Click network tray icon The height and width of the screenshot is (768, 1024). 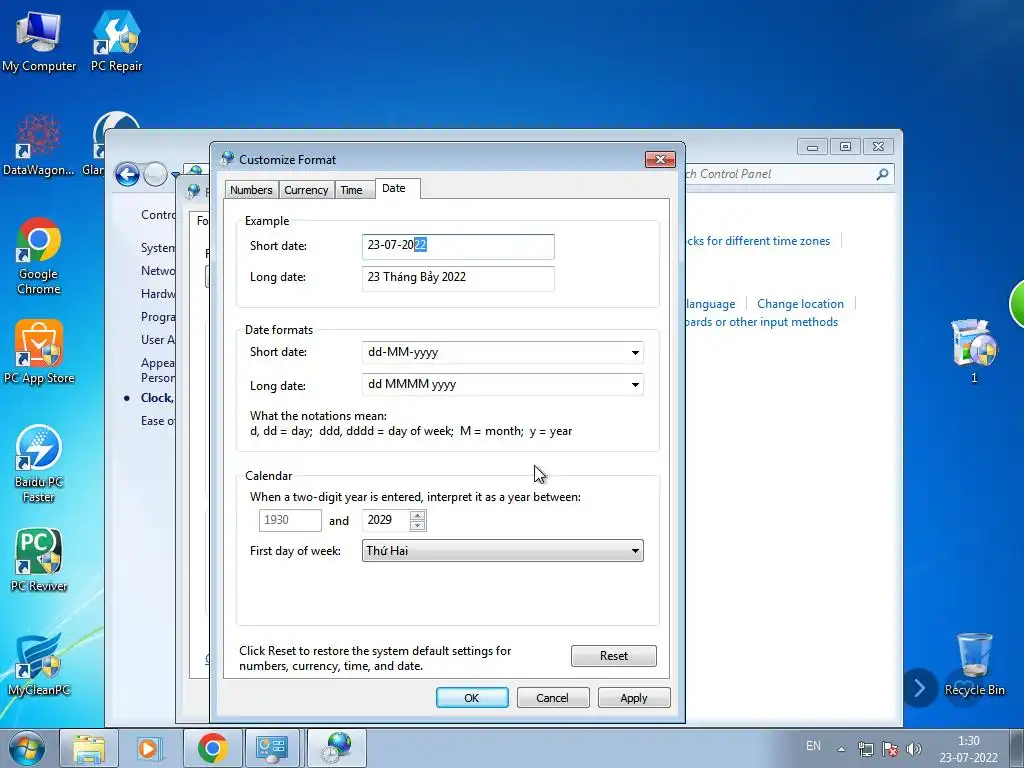click(x=866, y=749)
